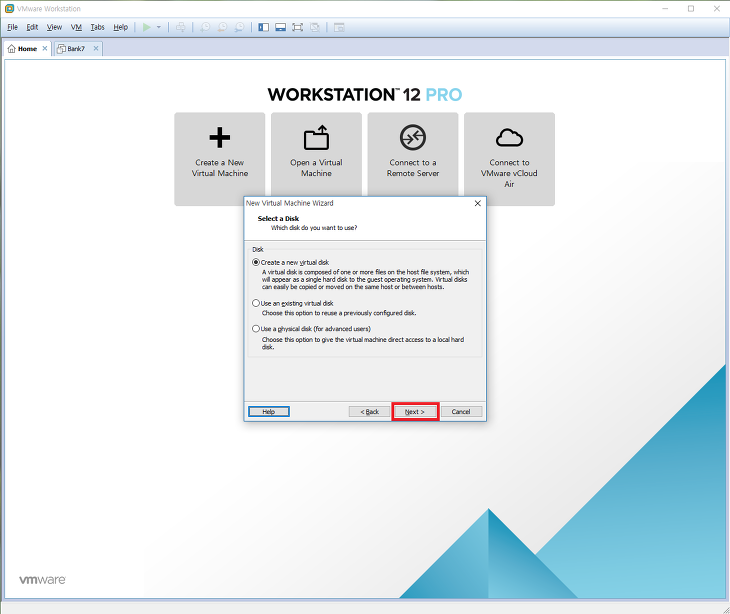The width and height of the screenshot is (730, 614).
Task: Open the Snapshot Manager toolbar icon
Action: 239,27
